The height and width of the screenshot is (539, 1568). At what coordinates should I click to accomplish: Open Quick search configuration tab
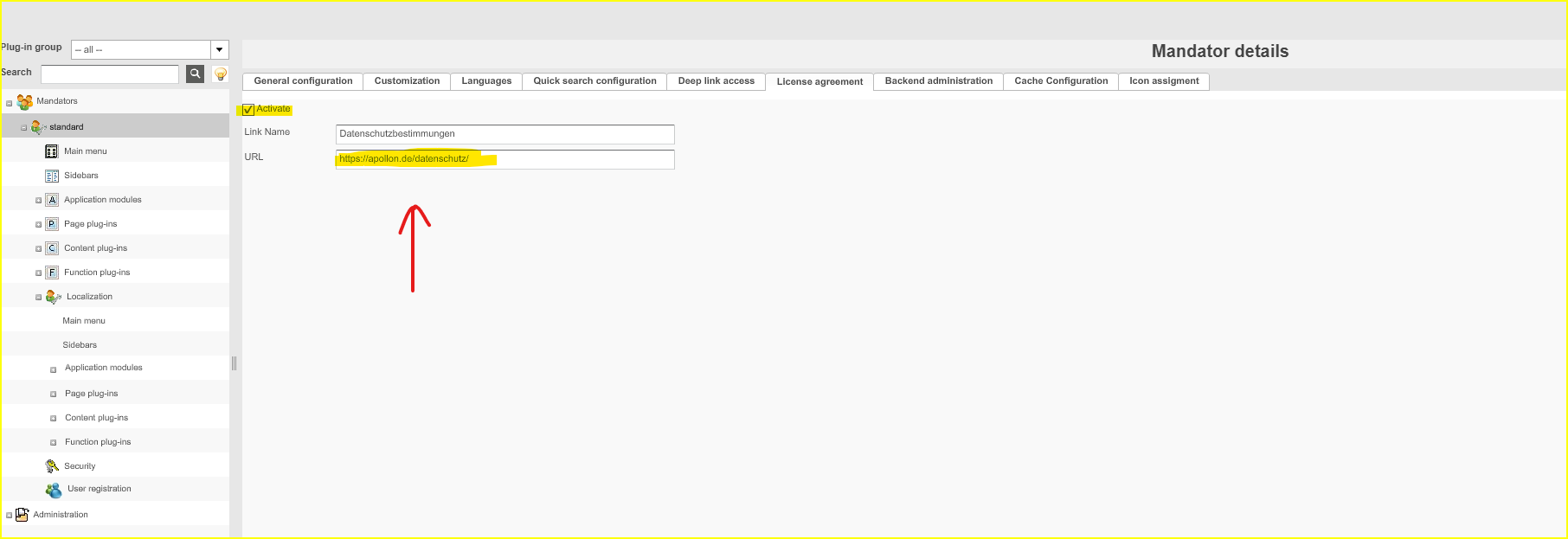point(594,81)
